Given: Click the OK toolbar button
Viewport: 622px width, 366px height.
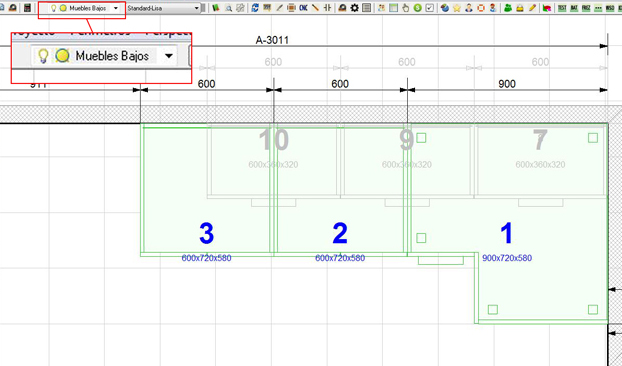Looking at the screenshot, I should coord(303,8).
